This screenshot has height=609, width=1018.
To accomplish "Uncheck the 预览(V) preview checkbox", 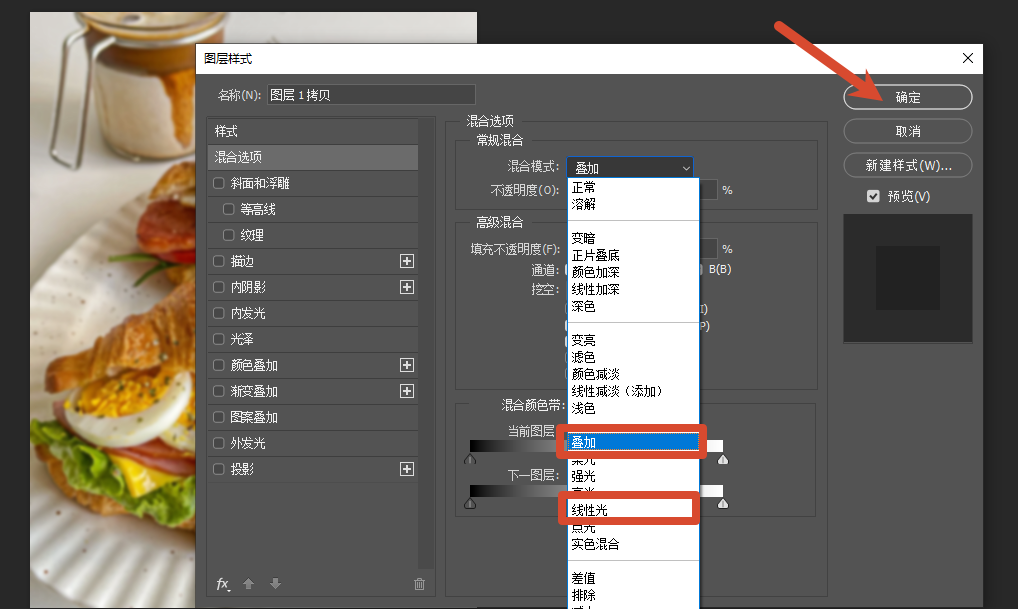I will [x=873, y=196].
